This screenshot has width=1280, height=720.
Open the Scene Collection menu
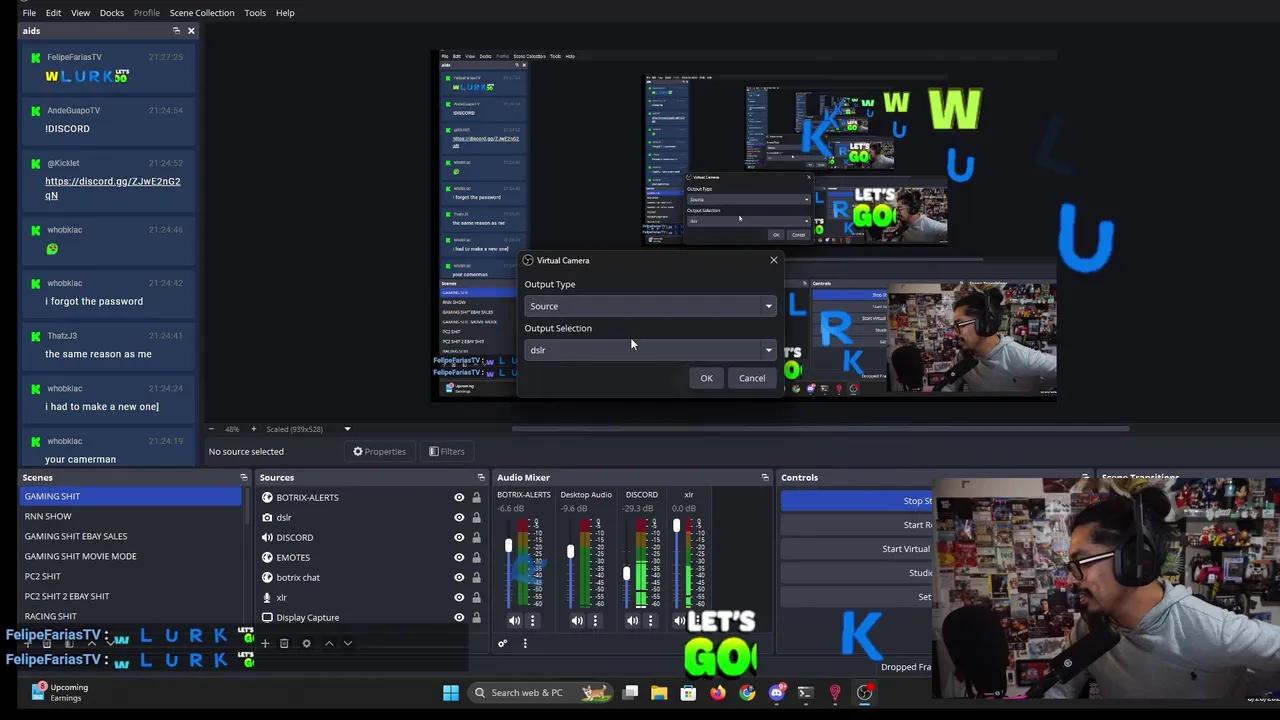coord(202,13)
